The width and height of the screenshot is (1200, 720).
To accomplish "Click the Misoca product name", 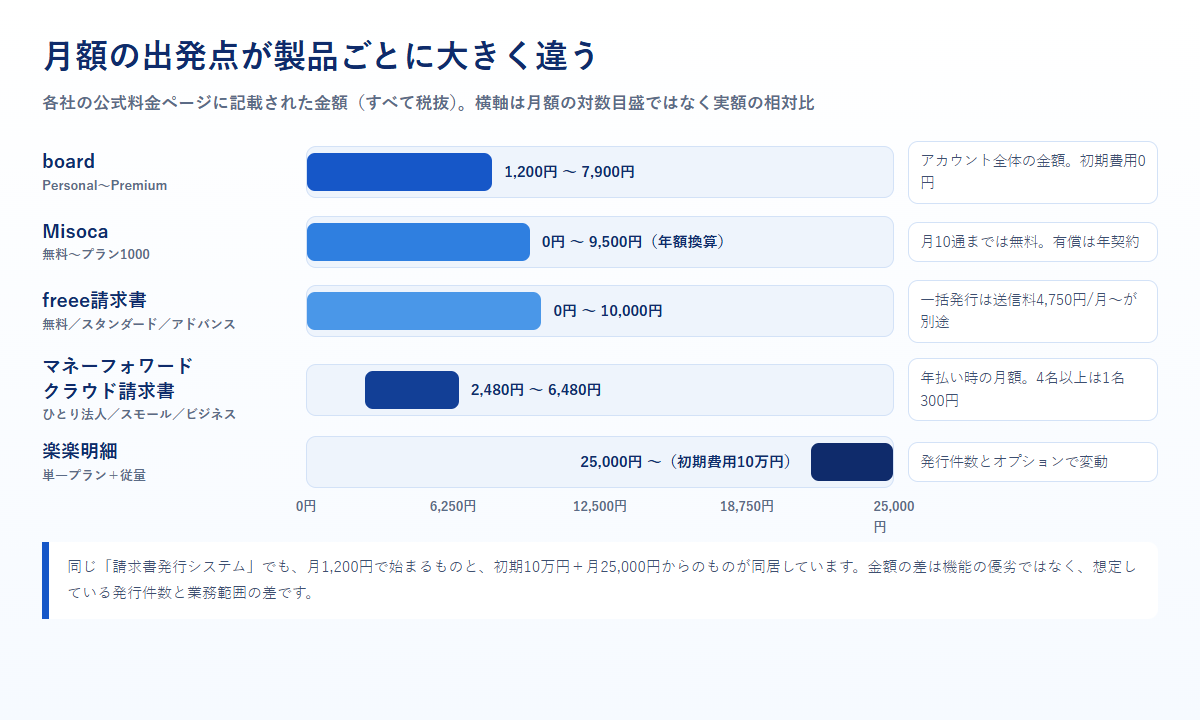I will 75,231.
